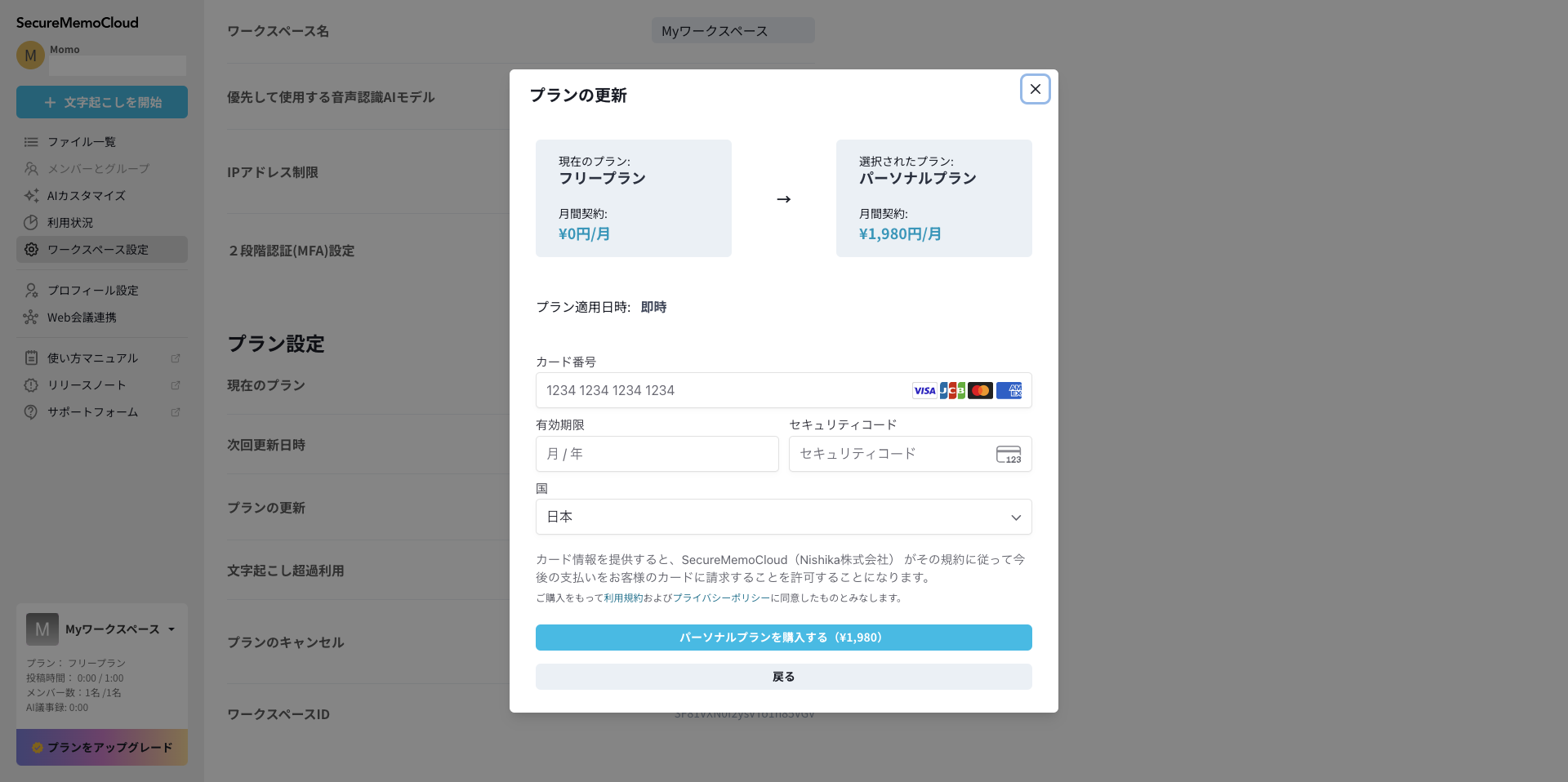Expand the 国 country dropdown showing 日本
The height and width of the screenshot is (782, 1568).
tap(783, 517)
